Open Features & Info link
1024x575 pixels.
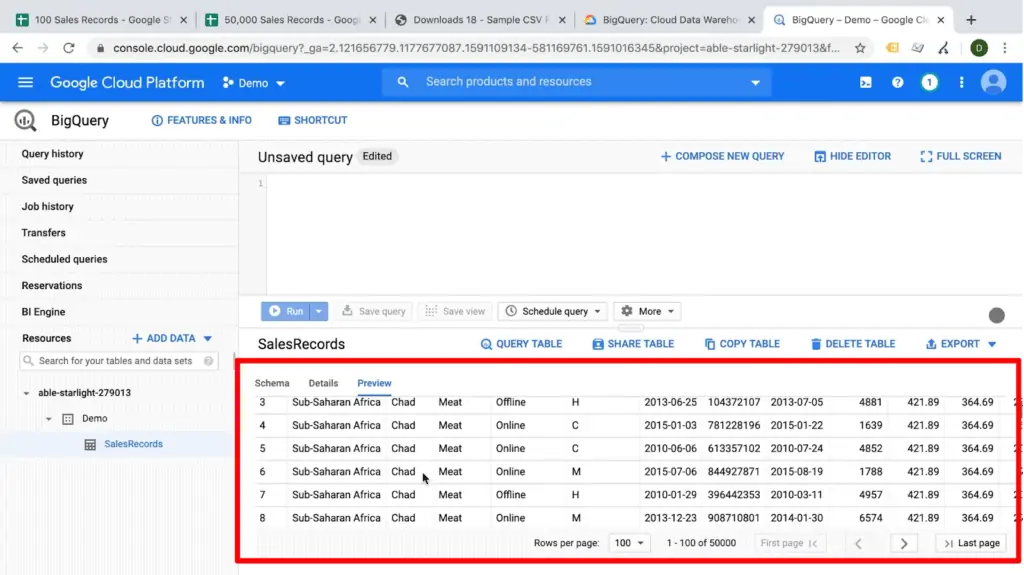click(201, 120)
